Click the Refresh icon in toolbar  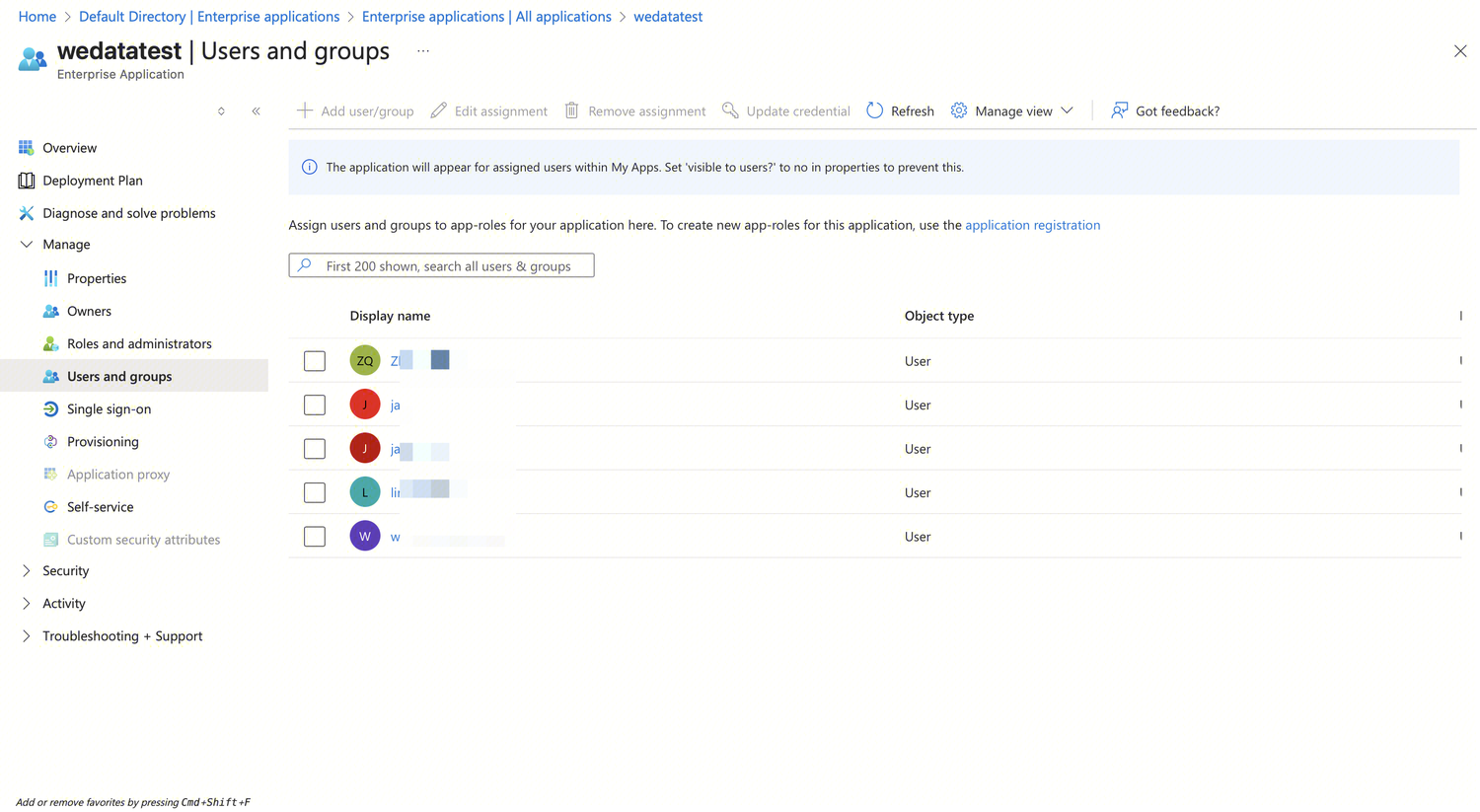click(875, 111)
